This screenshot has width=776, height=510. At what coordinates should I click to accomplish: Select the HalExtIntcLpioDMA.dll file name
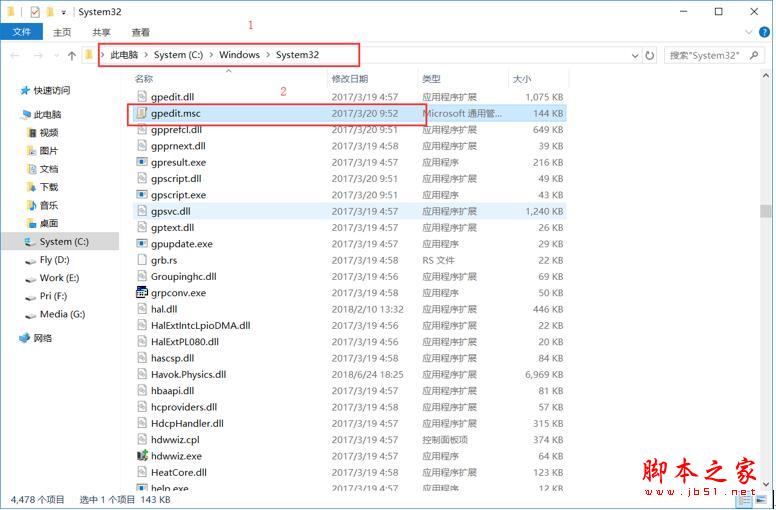pos(200,325)
